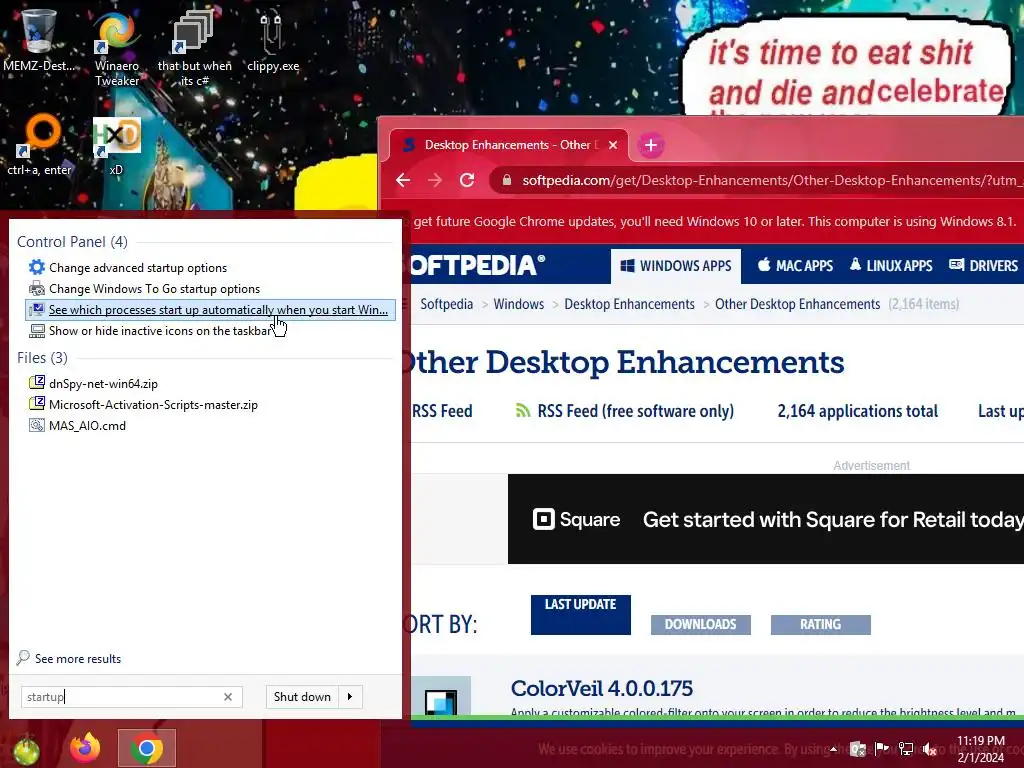
Task: Select the Mac Apps tab on Softpedia
Action: pyautogui.click(x=795, y=266)
